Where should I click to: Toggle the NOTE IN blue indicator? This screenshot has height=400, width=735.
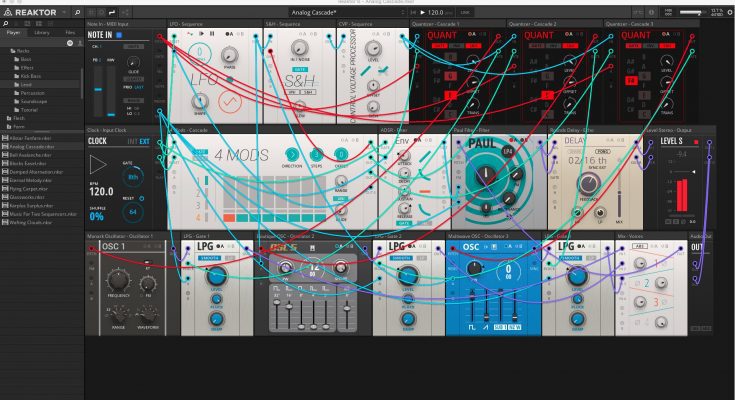(121, 35)
